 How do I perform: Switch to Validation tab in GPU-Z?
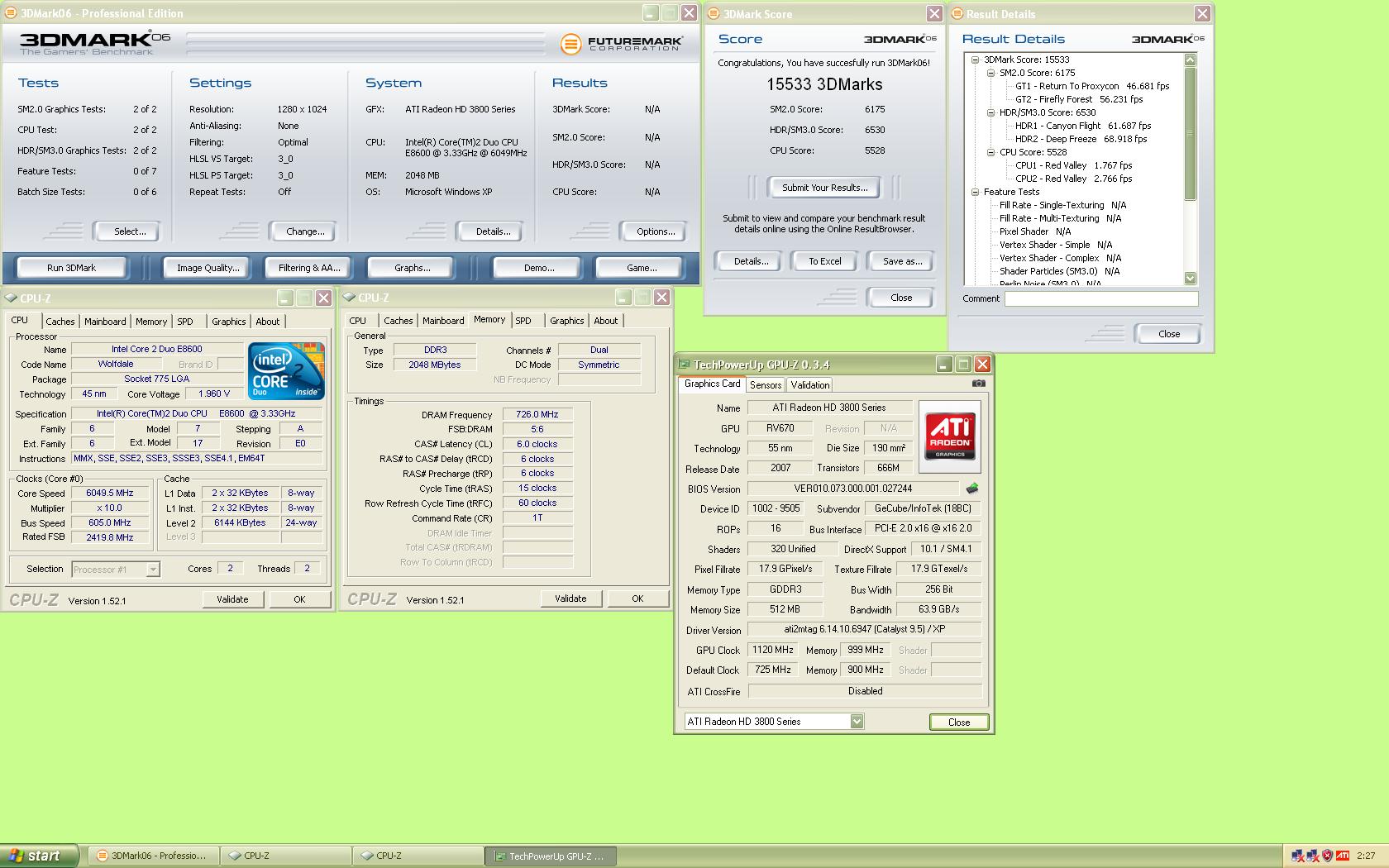pyautogui.click(x=809, y=385)
